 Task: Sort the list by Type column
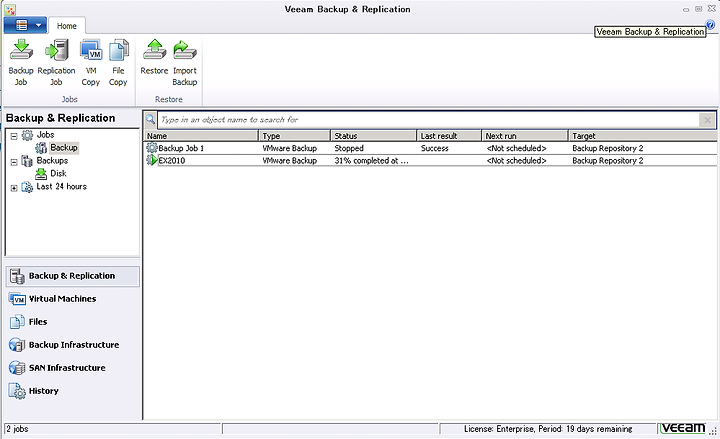(295, 136)
